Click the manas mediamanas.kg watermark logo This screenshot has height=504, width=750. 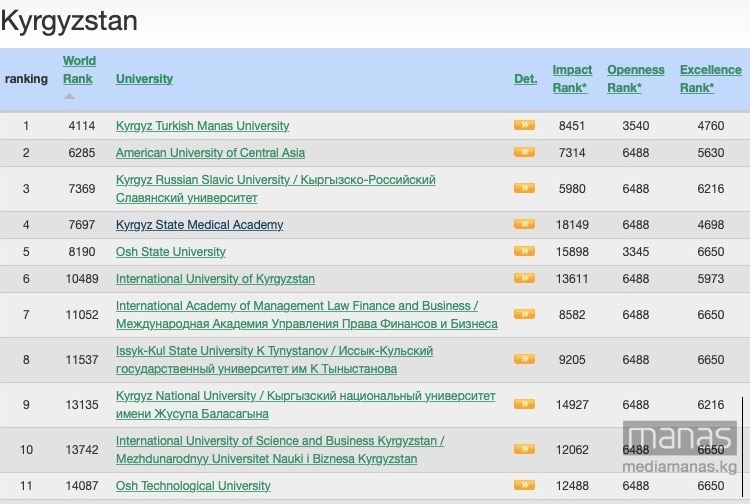click(x=680, y=447)
